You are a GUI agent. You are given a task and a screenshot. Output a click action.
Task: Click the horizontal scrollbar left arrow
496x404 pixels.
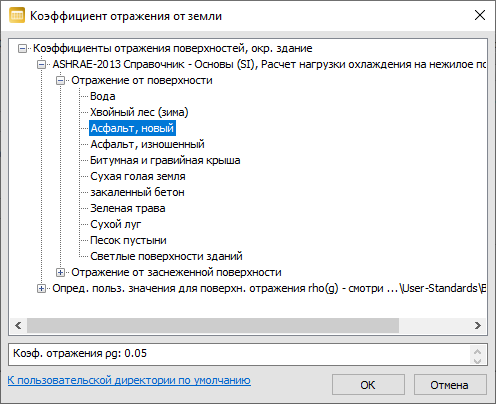pyautogui.click(x=18, y=325)
